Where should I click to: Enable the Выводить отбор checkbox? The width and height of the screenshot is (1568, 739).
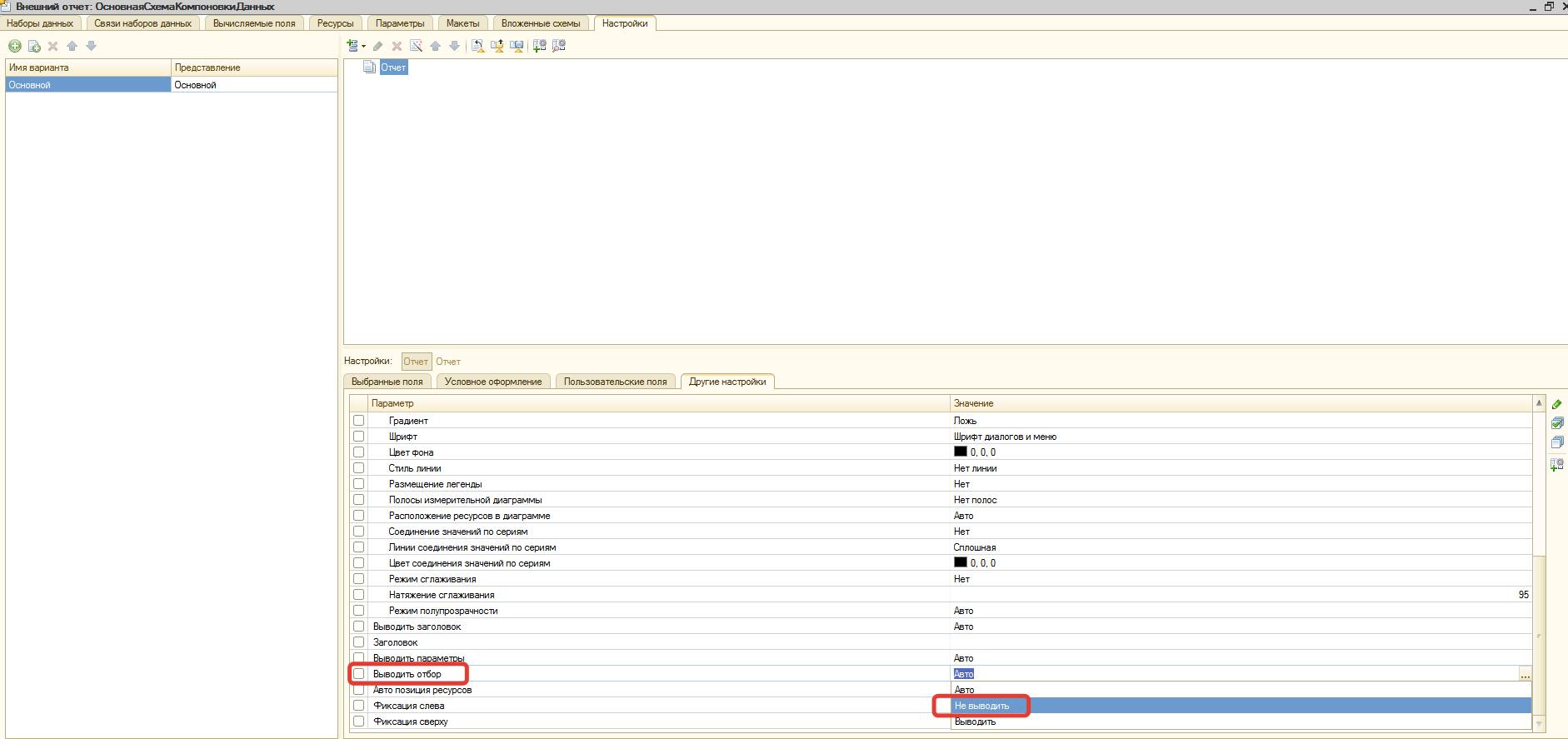[359, 674]
